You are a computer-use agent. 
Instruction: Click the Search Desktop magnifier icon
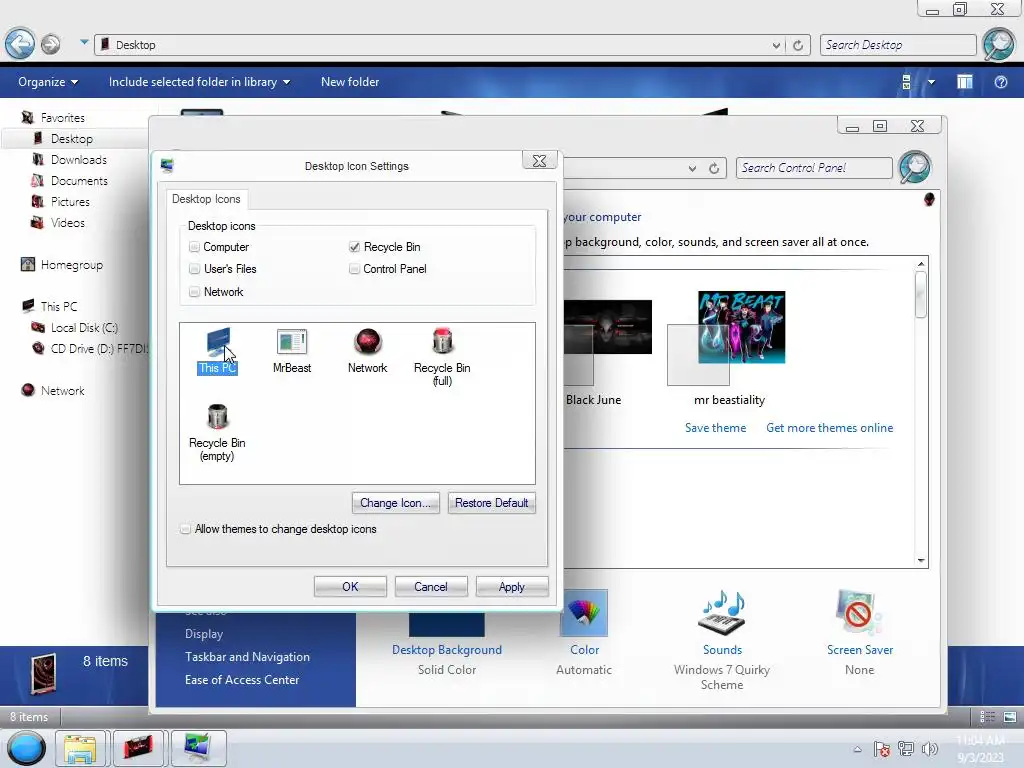pyautogui.click(x=999, y=44)
